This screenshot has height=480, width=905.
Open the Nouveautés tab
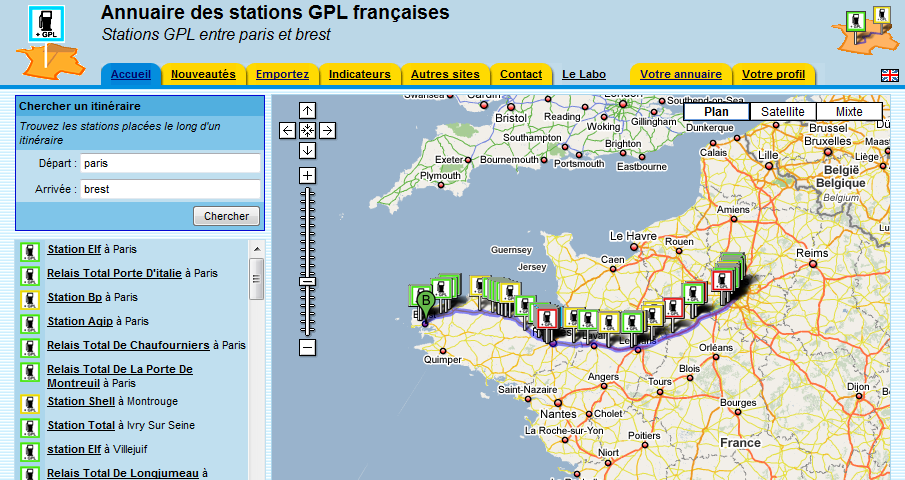203,74
